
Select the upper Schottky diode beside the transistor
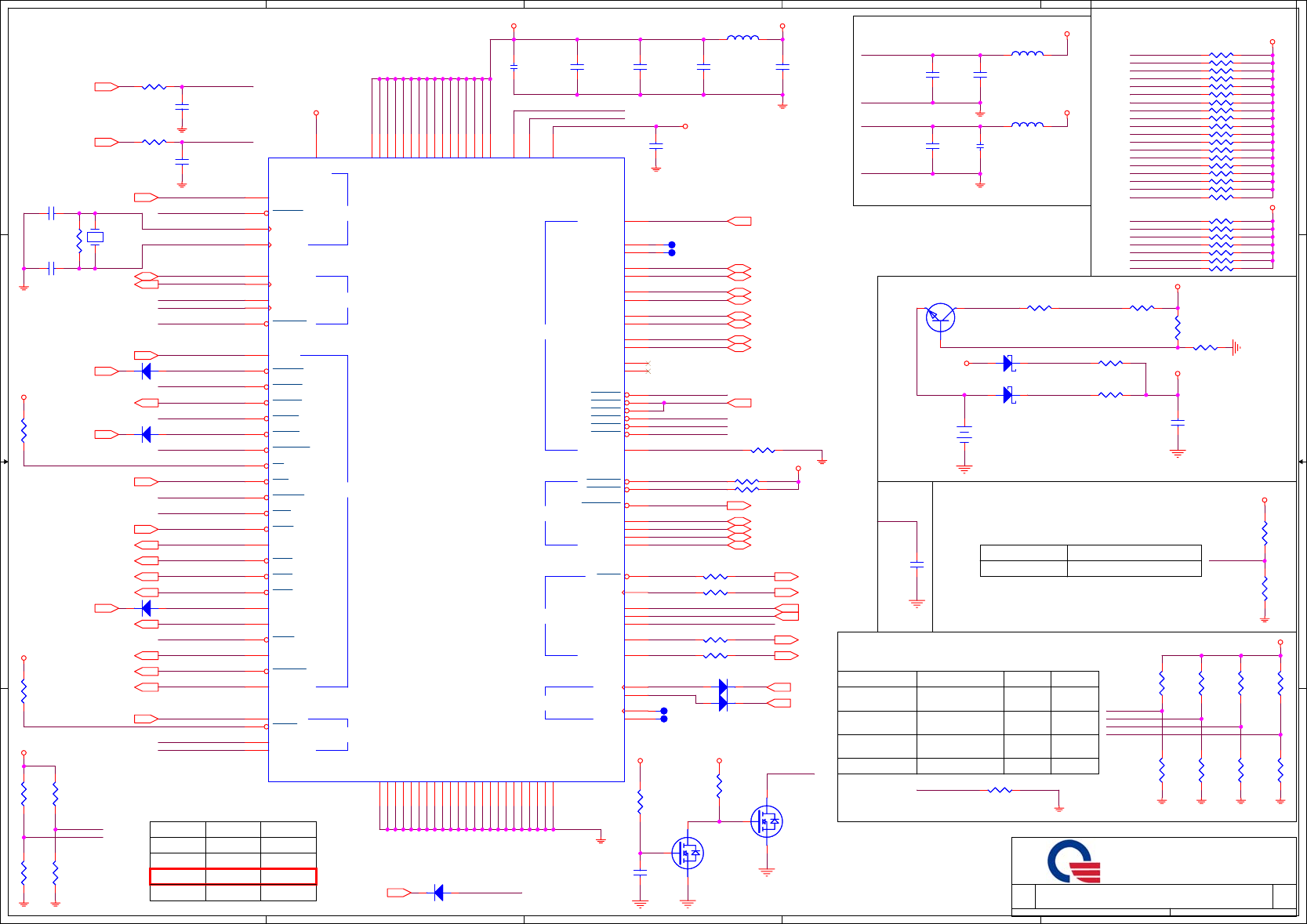point(1009,364)
